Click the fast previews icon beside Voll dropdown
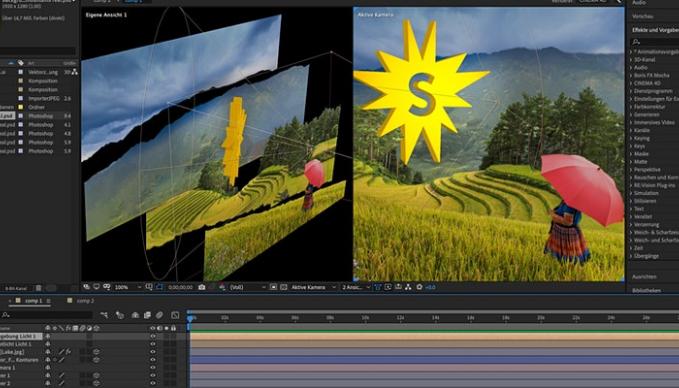The height and width of the screenshot is (388, 679). click(273, 287)
